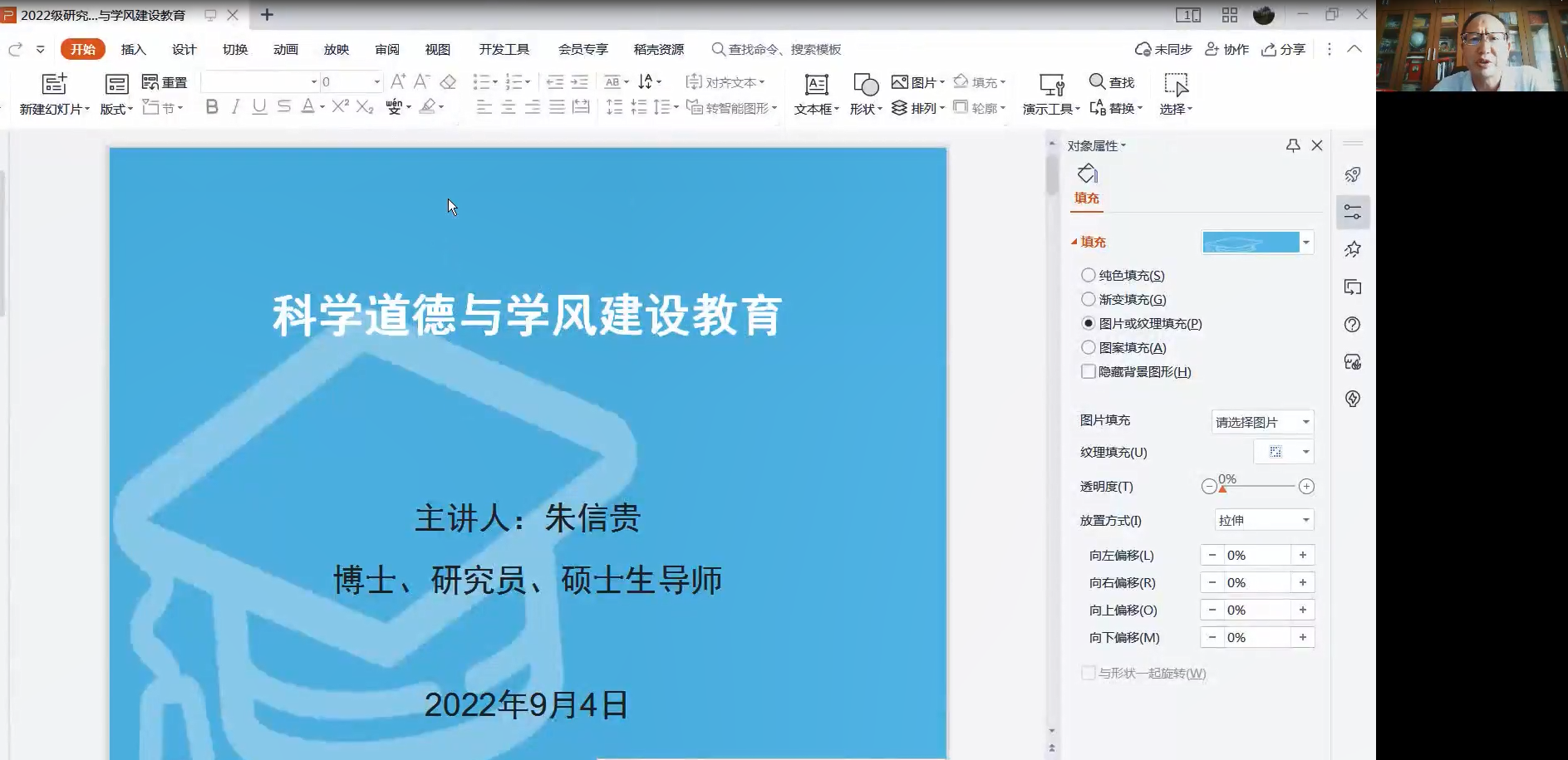This screenshot has width=1568, height=760.
Task: Click the Share button
Action: [x=1283, y=49]
